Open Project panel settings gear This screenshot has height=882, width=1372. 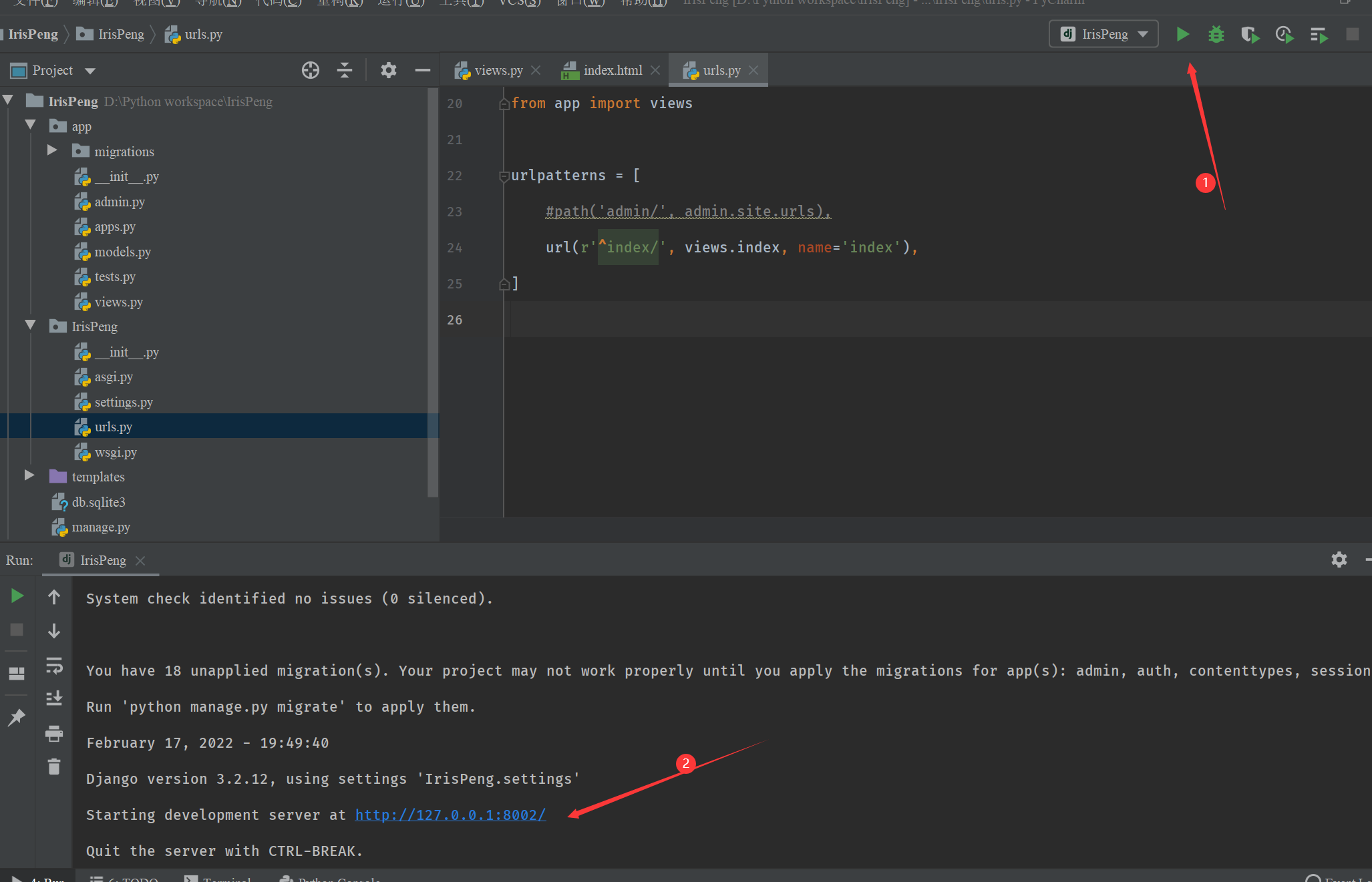point(388,70)
